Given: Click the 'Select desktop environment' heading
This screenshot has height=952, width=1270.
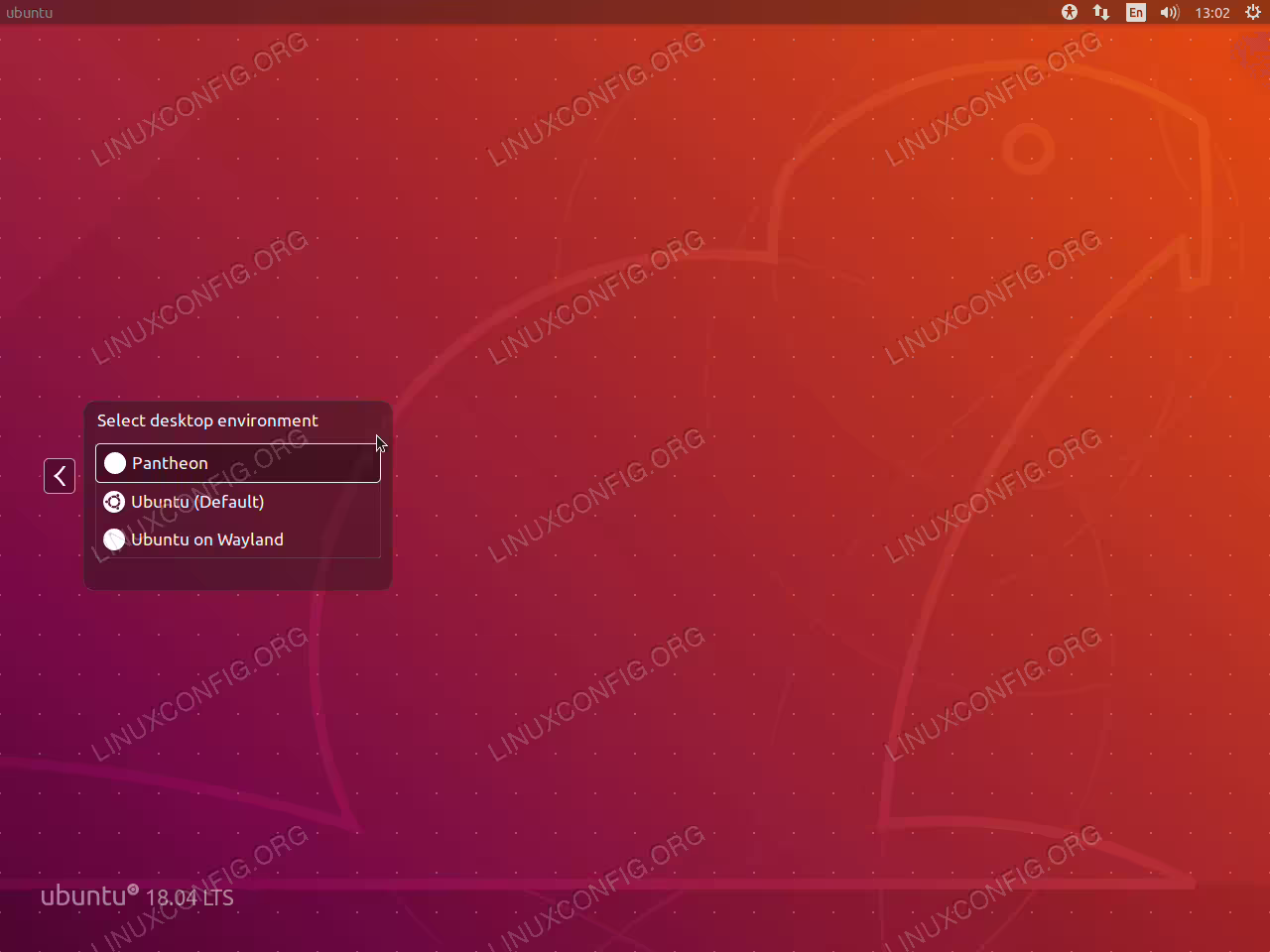Looking at the screenshot, I should [207, 420].
